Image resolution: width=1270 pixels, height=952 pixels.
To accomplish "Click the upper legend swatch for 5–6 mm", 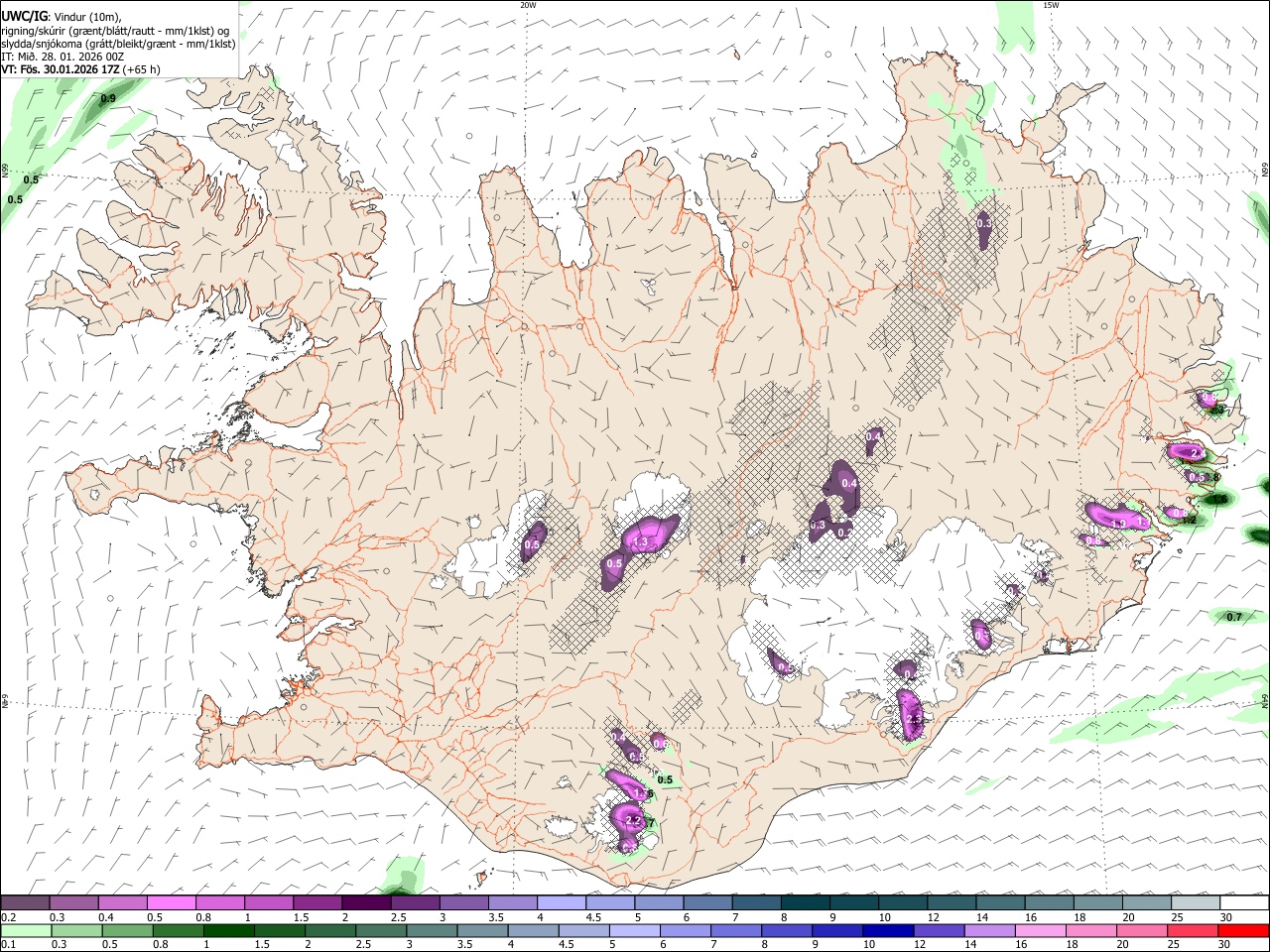I will click(658, 903).
